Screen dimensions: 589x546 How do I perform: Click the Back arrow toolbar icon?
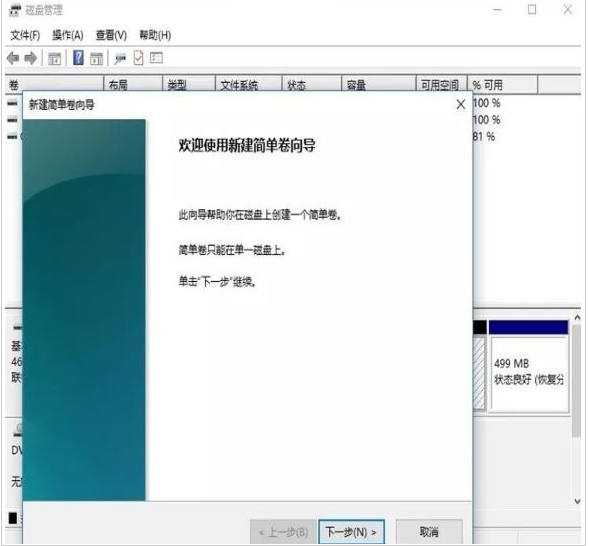point(13,58)
